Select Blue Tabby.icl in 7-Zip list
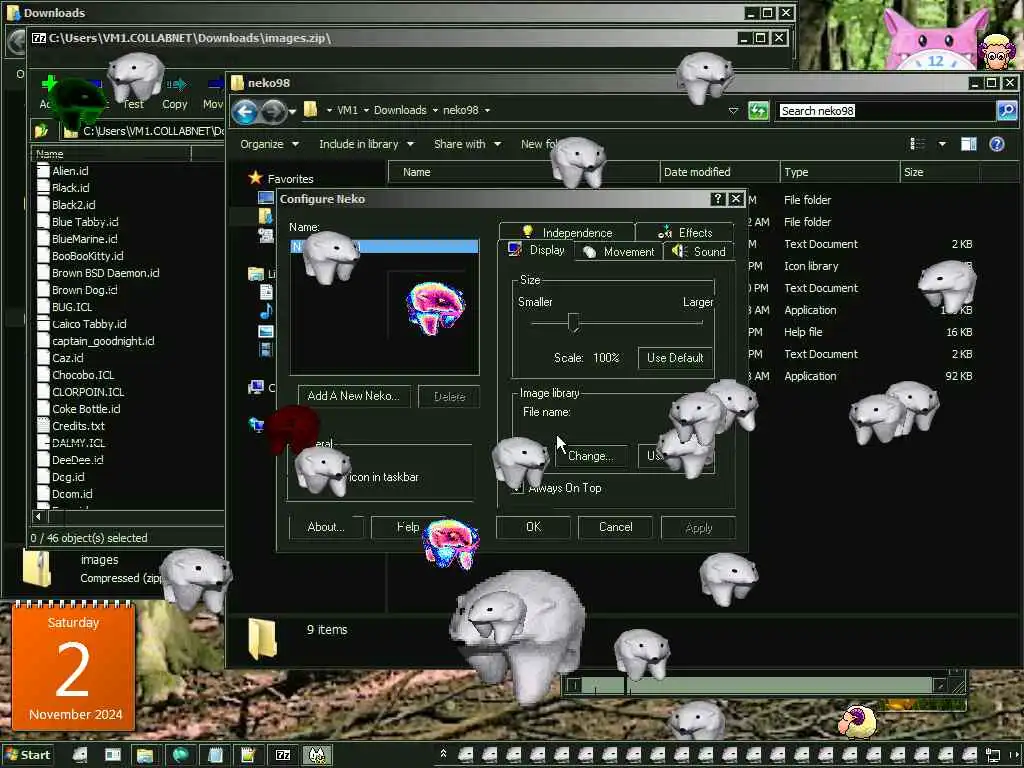Image resolution: width=1024 pixels, height=768 pixels. point(85,222)
